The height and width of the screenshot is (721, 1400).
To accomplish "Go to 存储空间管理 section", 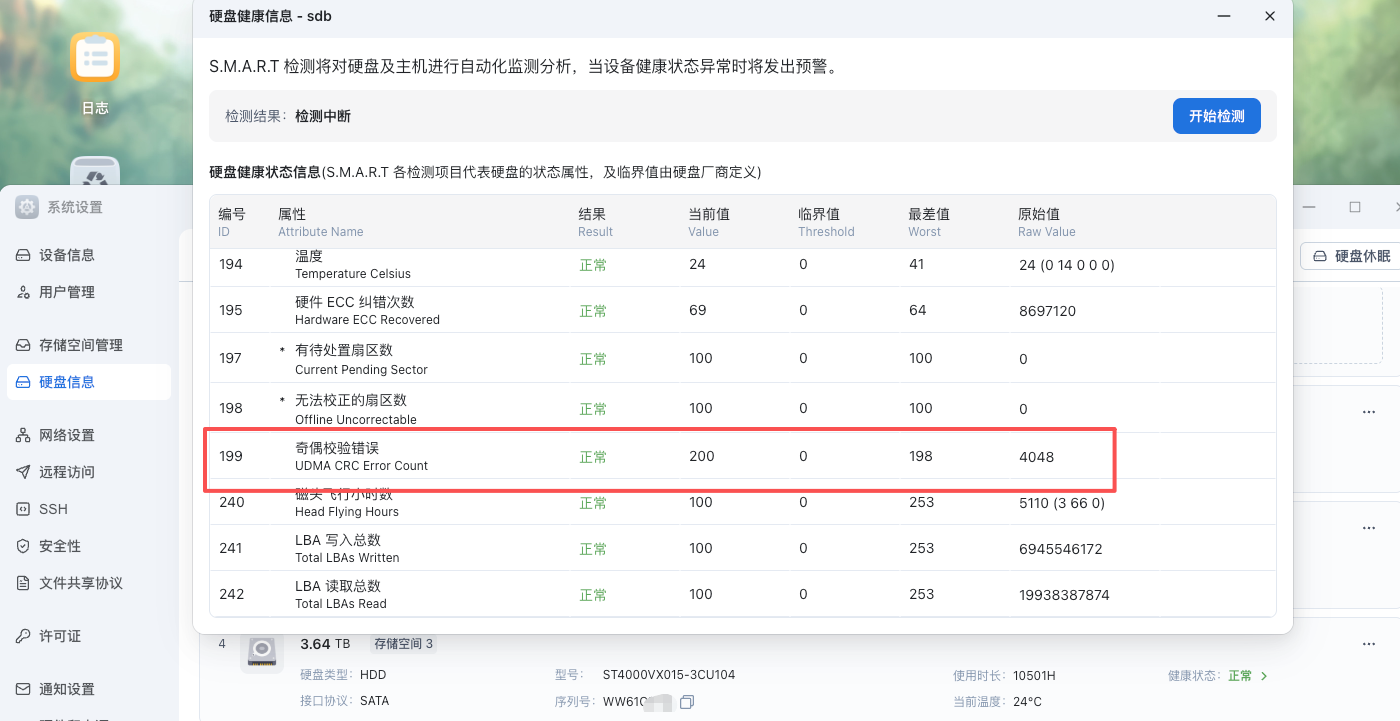I will tap(80, 345).
